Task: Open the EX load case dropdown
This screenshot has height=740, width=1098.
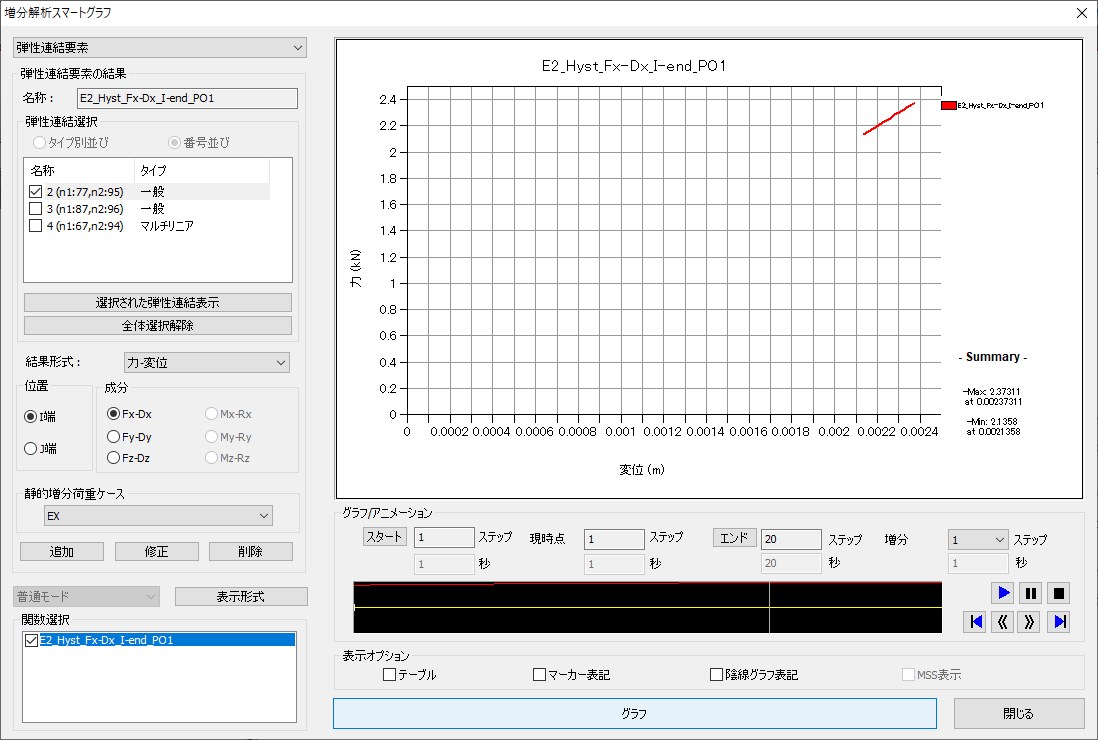Action: point(158,516)
